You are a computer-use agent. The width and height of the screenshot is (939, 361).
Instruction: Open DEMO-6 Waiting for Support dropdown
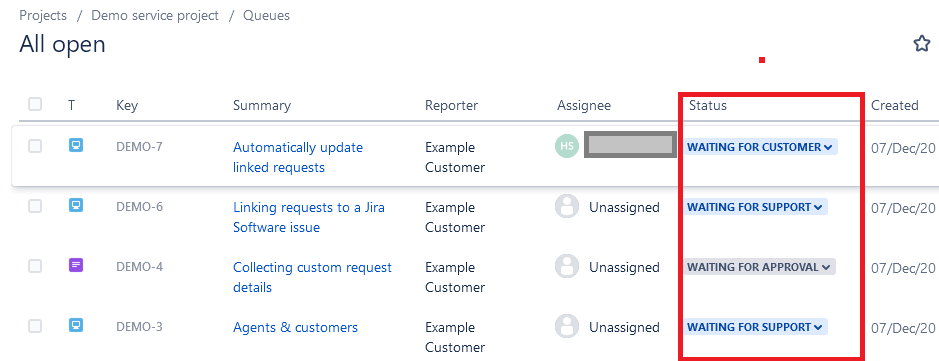(x=756, y=207)
